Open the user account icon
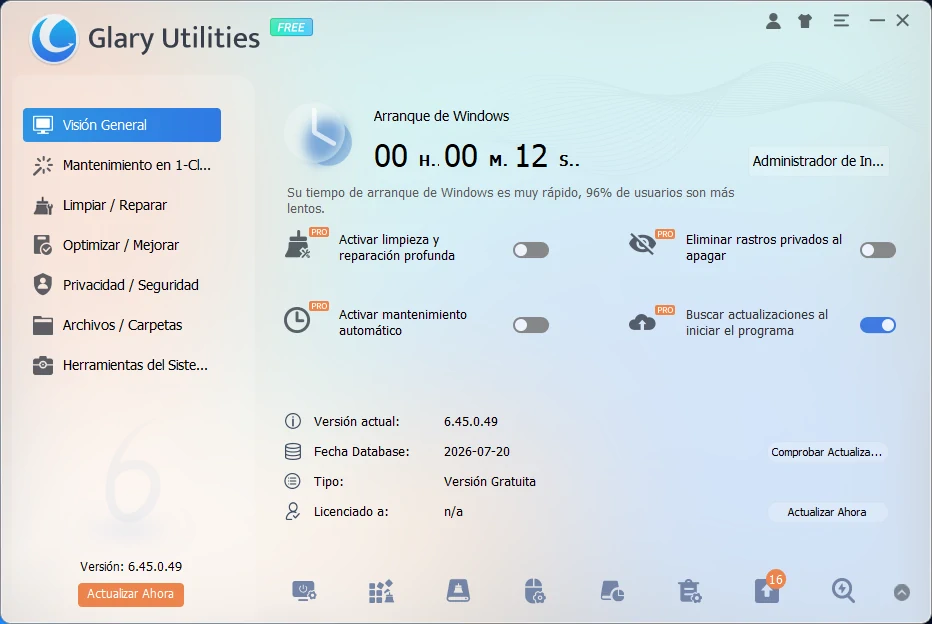Screen dimensions: 932x624 point(773,21)
